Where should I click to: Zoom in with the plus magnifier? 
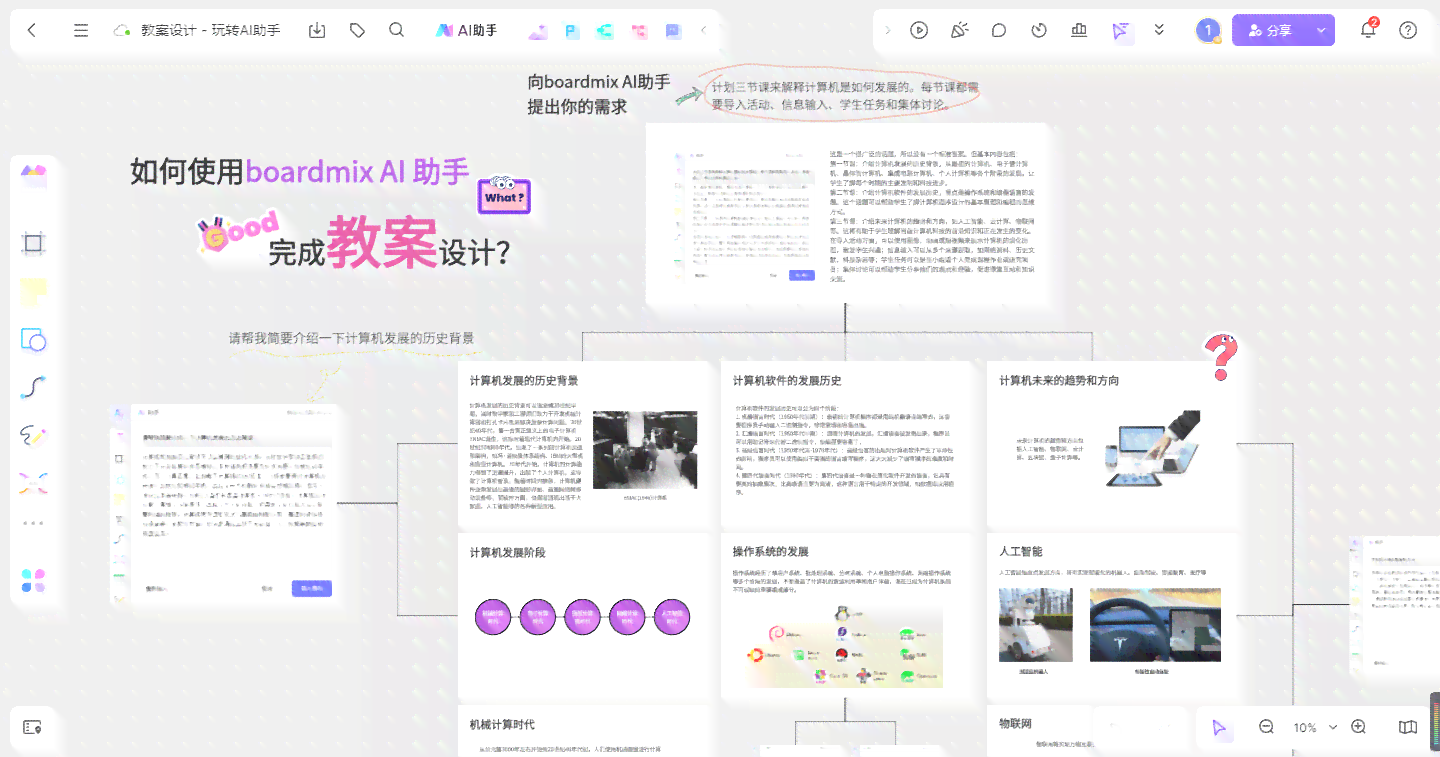tap(1358, 727)
